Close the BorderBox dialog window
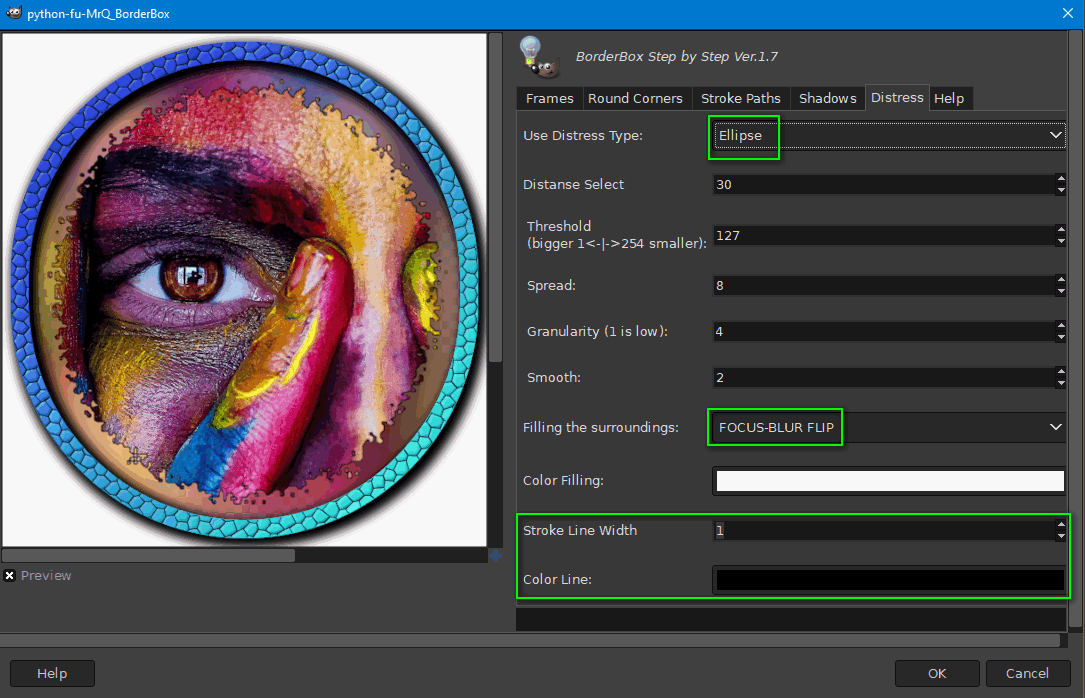This screenshot has width=1085, height=698. 1068,13
